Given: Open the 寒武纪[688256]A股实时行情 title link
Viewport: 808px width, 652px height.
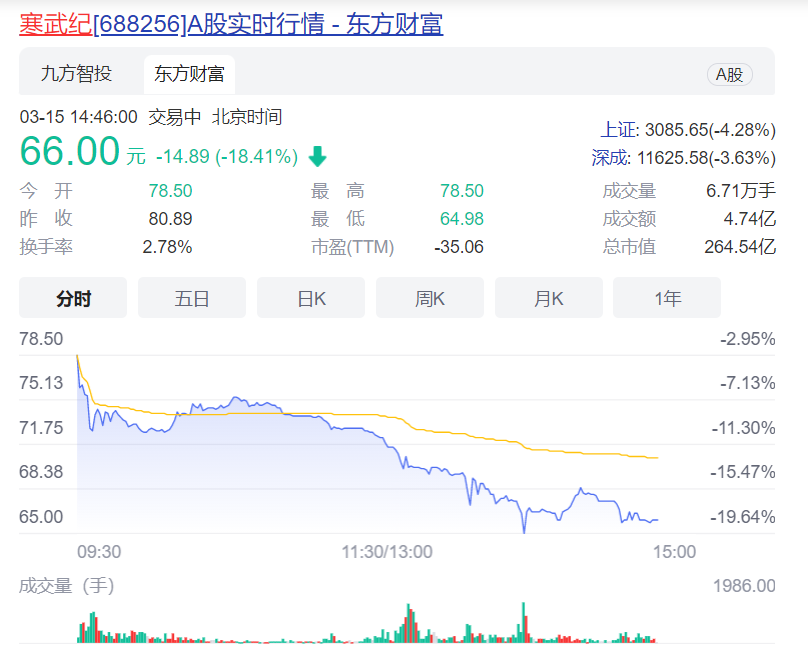Looking at the screenshot, I should coord(231,24).
